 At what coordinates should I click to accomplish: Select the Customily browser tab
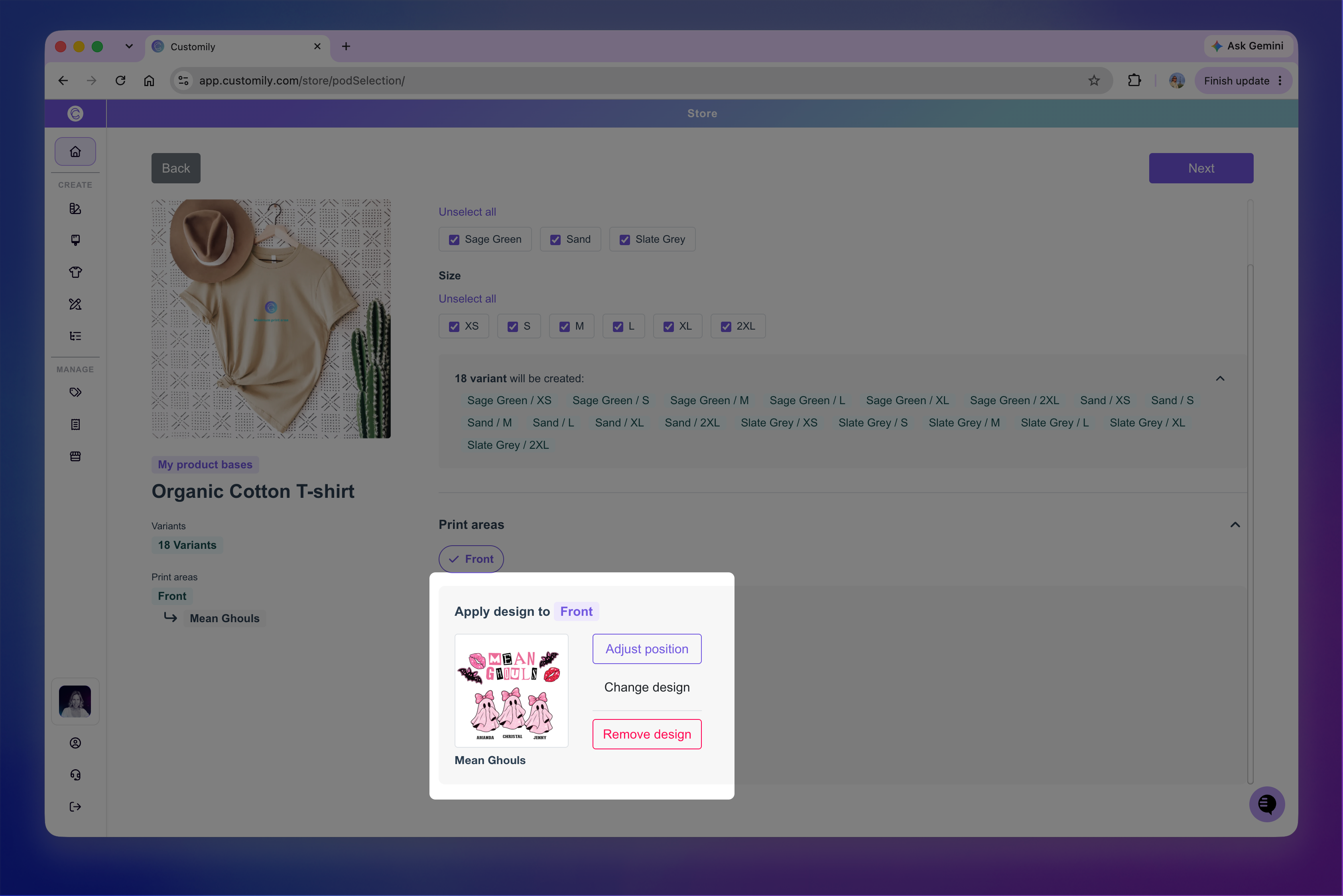(x=237, y=46)
